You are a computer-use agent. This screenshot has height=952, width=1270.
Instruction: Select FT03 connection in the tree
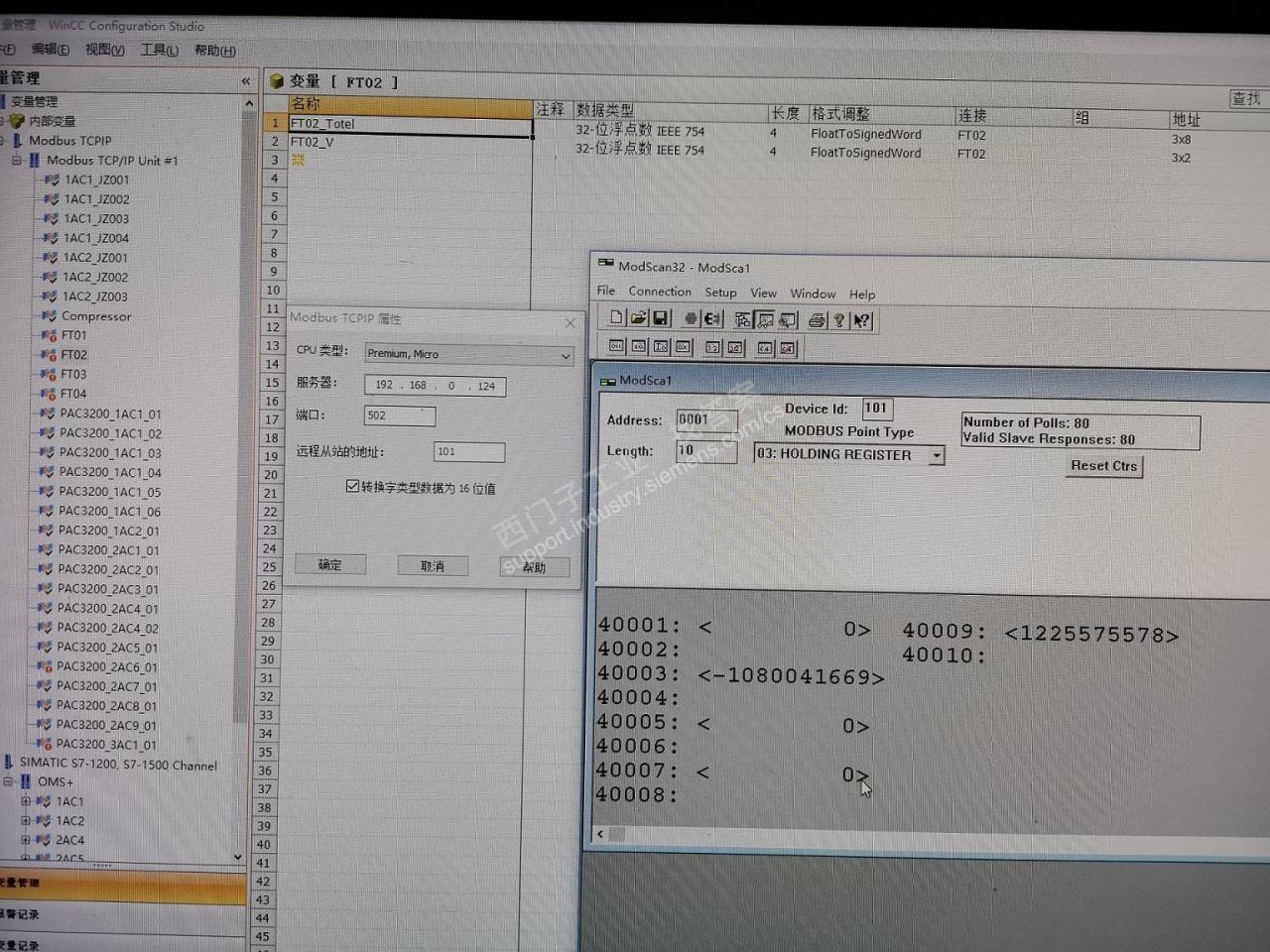coord(73,374)
